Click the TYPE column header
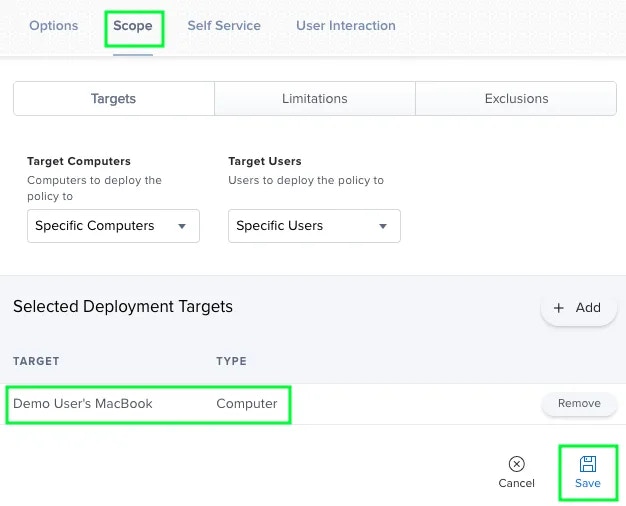 pyautogui.click(x=231, y=361)
